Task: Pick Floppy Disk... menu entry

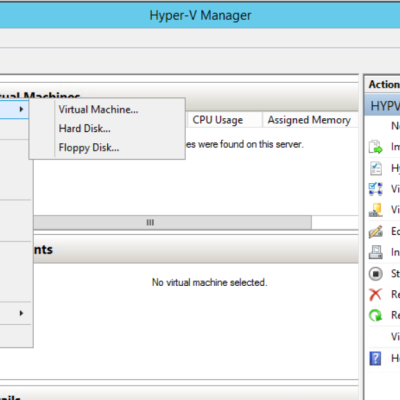Action: coord(89,148)
